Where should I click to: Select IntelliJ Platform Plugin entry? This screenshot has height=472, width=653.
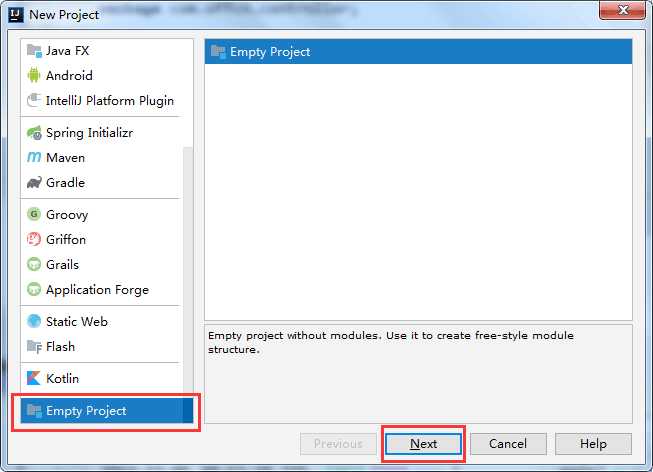(101, 100)
